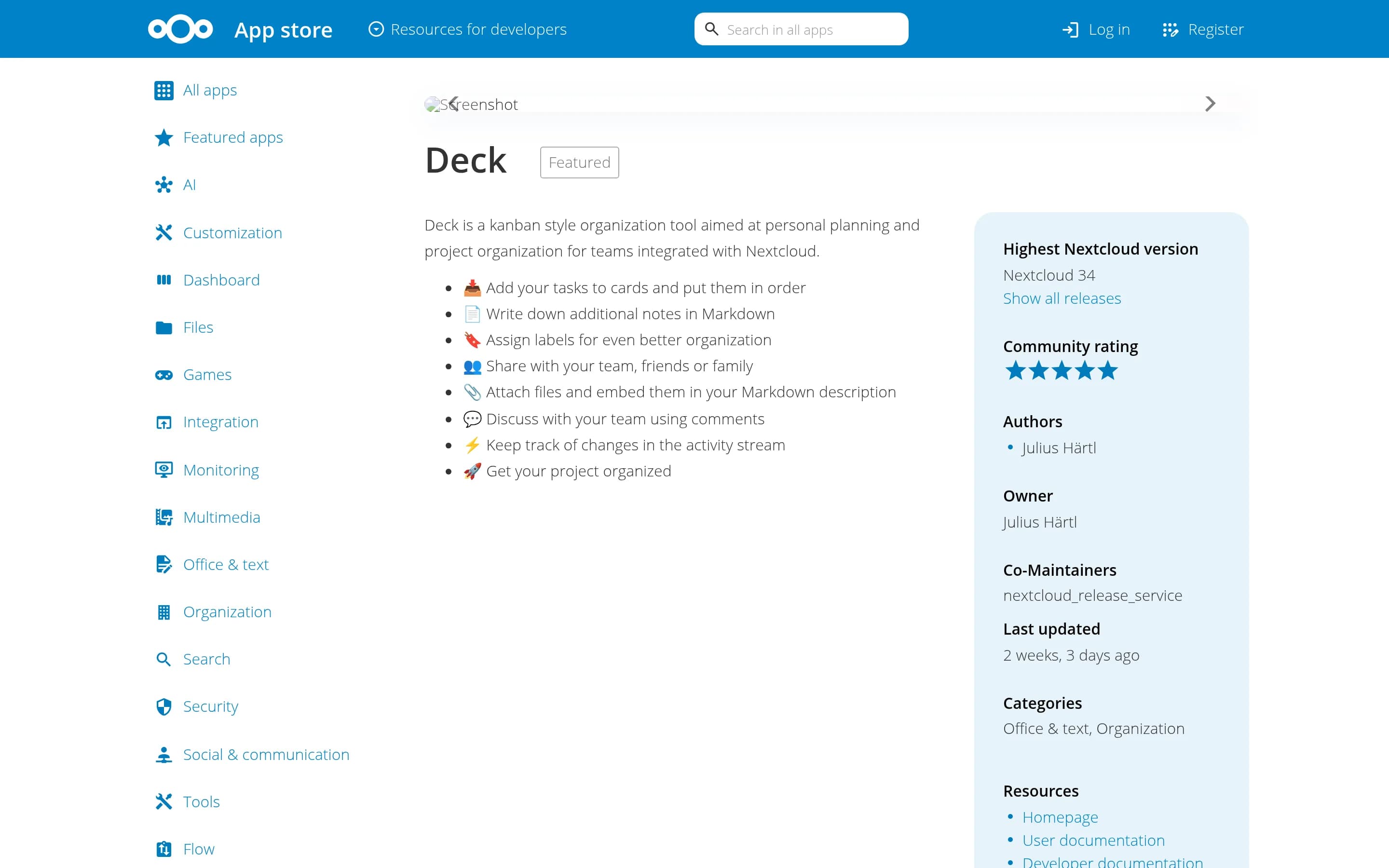Open the Integration category

(x=220, y=422)
